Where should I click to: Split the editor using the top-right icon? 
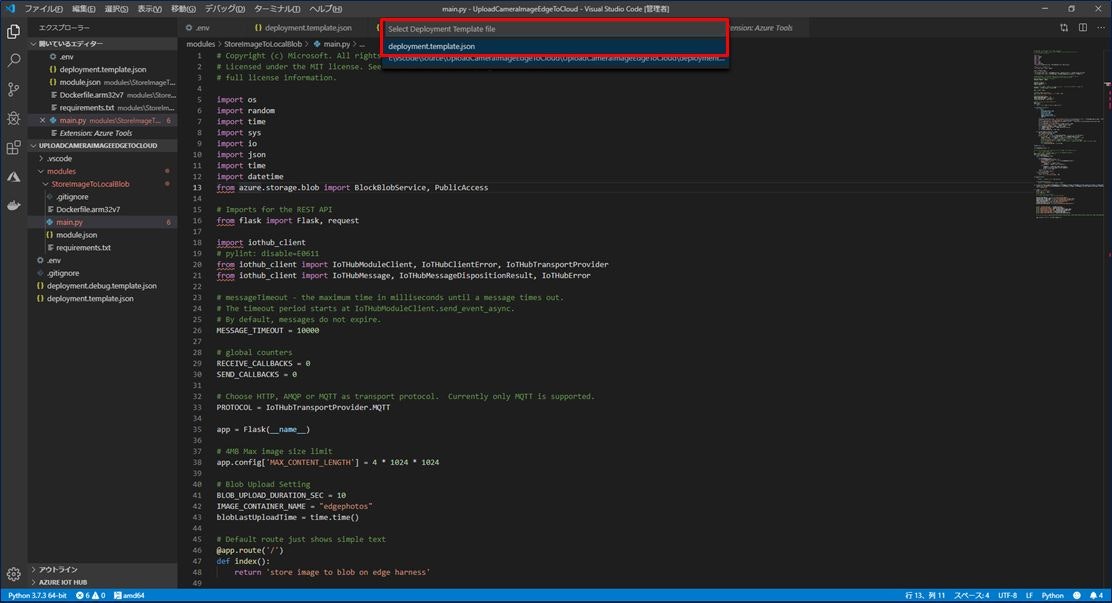[1063, 28]
